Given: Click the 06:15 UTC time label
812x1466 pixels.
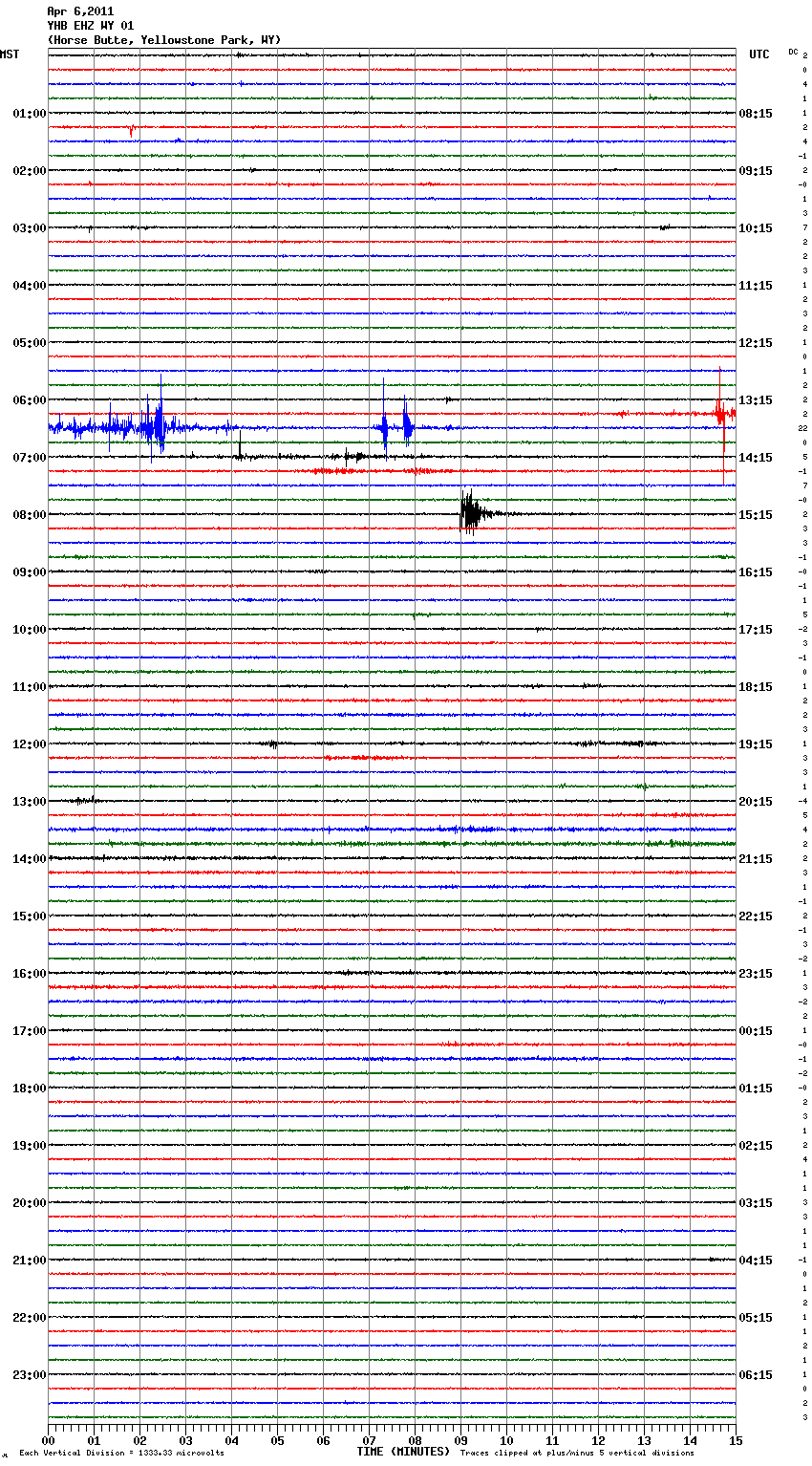Looking at the screenshot, I should (x=756, y=1375).
